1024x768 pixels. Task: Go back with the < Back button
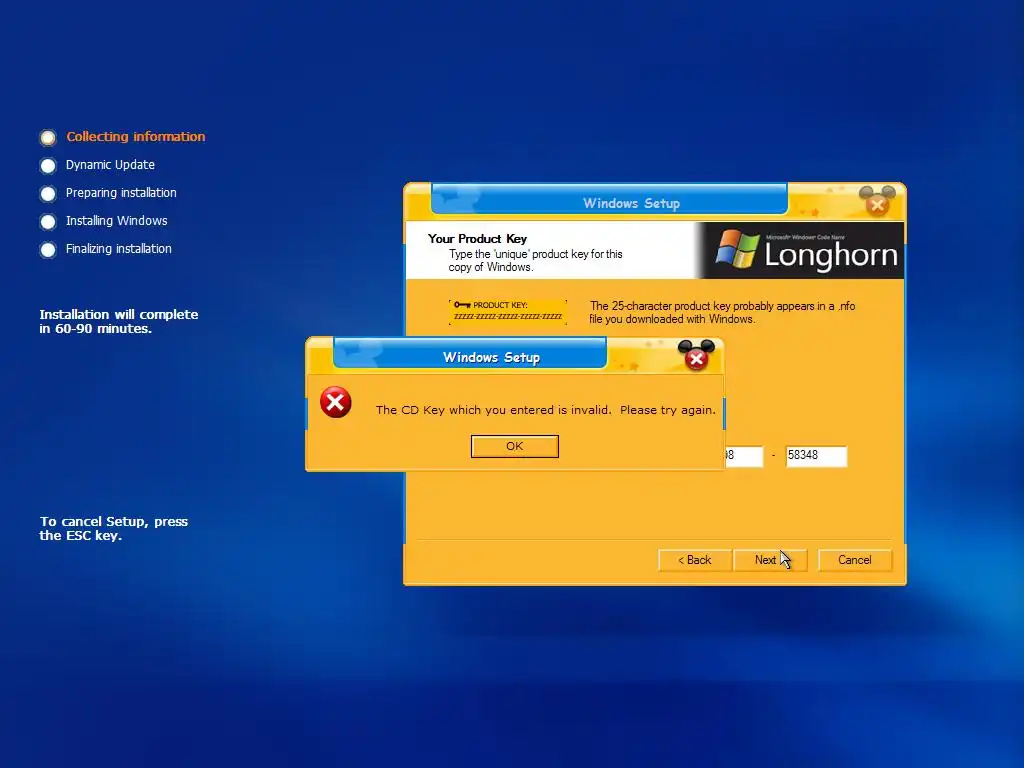(x=694, y=560)
